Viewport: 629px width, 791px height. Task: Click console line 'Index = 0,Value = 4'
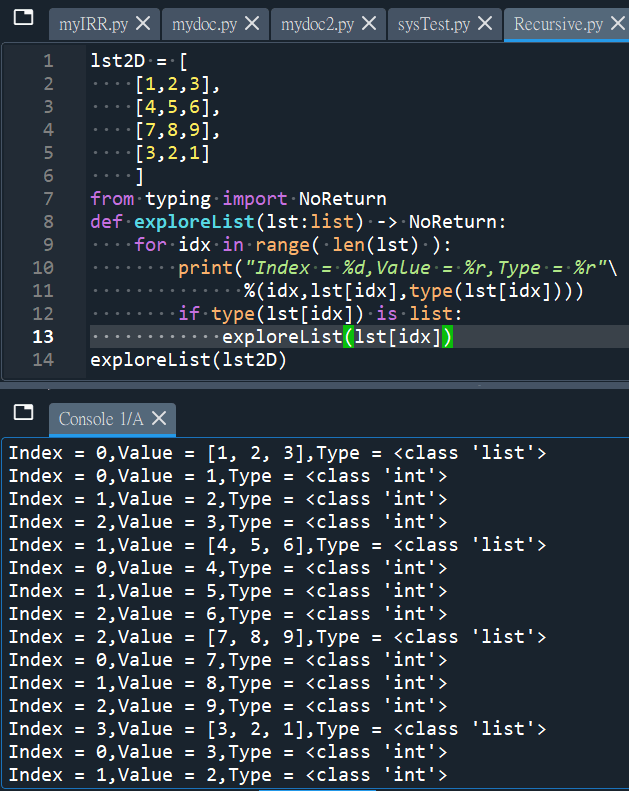(x=228, y=568)
